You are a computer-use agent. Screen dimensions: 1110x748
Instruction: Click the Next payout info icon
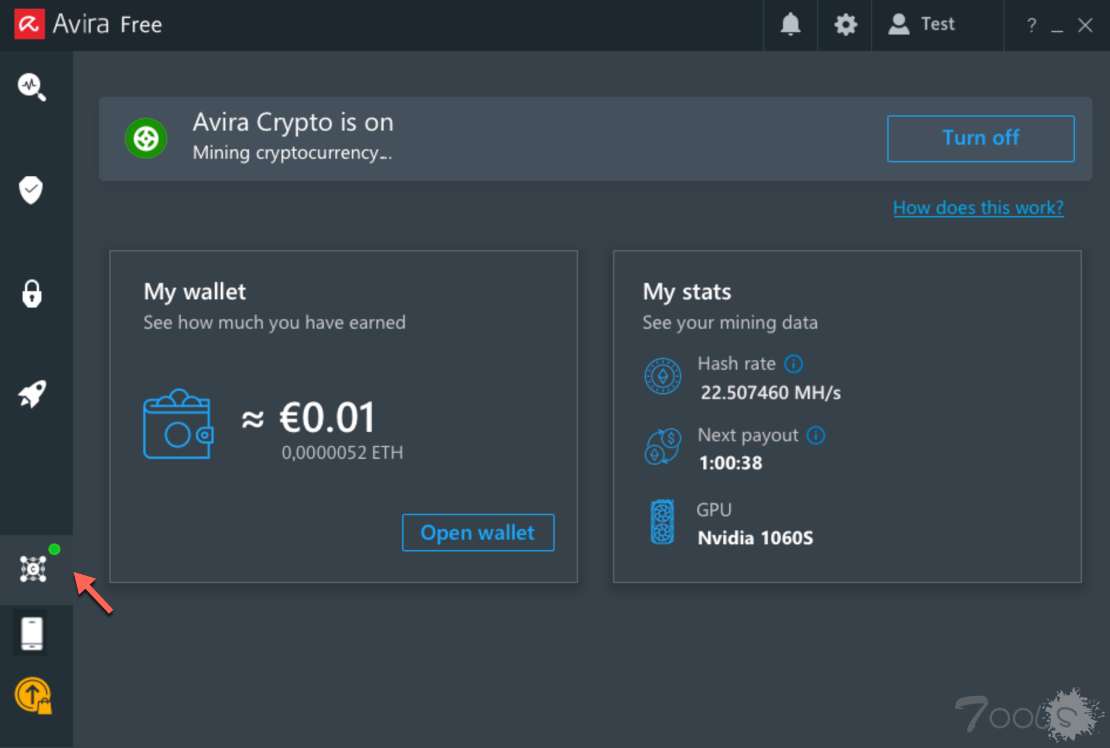click(816, 436)
